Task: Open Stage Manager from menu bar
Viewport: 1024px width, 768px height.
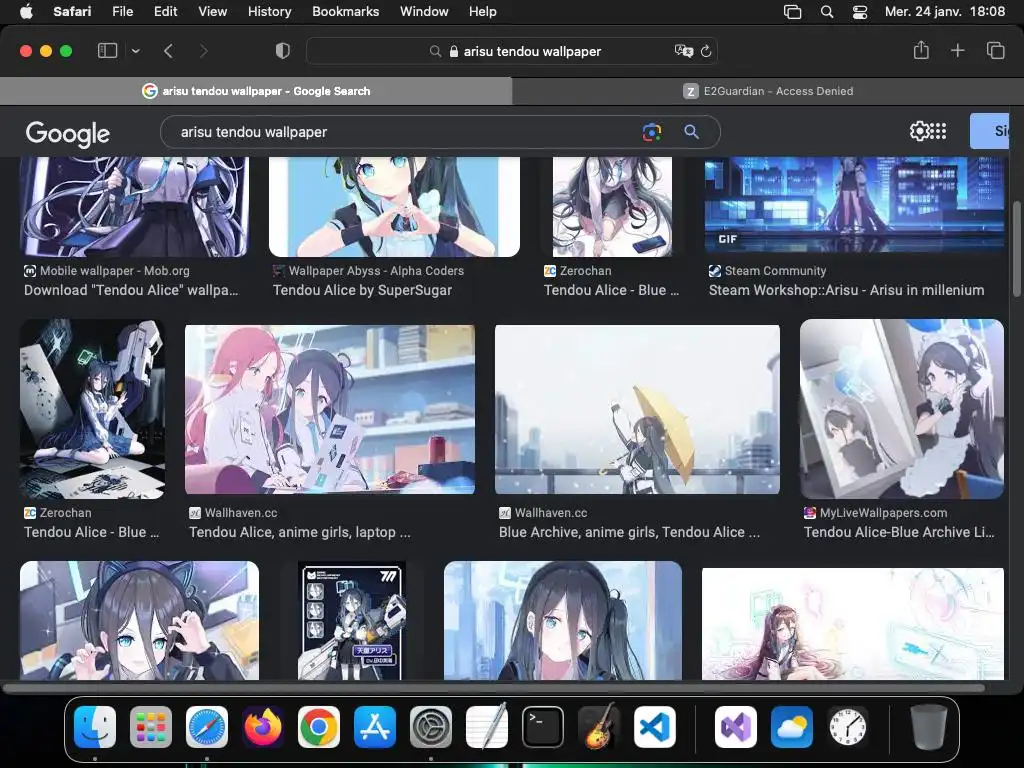Action: (792, 12)
